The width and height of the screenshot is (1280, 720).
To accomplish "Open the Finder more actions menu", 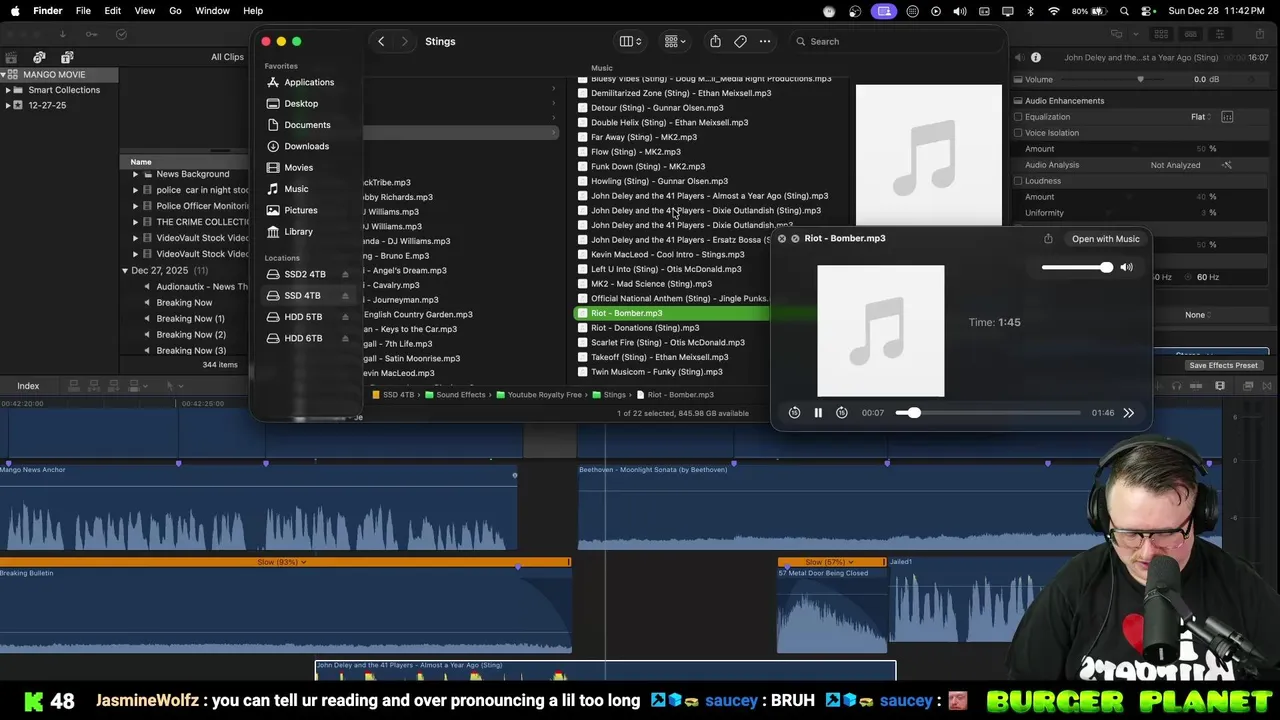I will point(765,41).
